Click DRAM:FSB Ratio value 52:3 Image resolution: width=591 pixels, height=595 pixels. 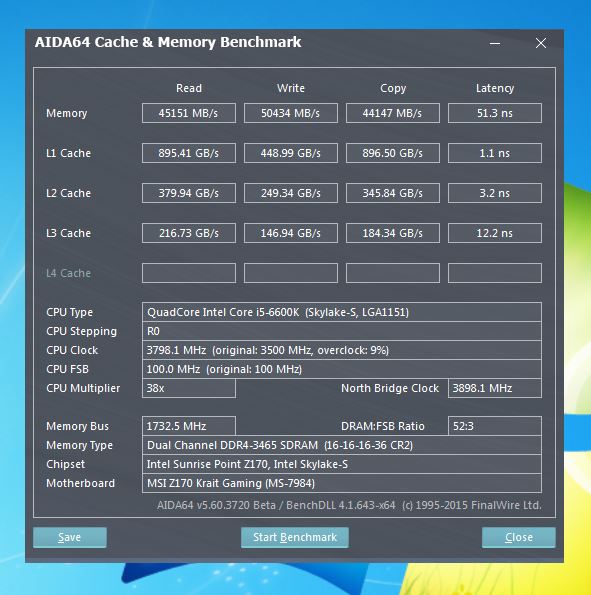coord(495,426)
